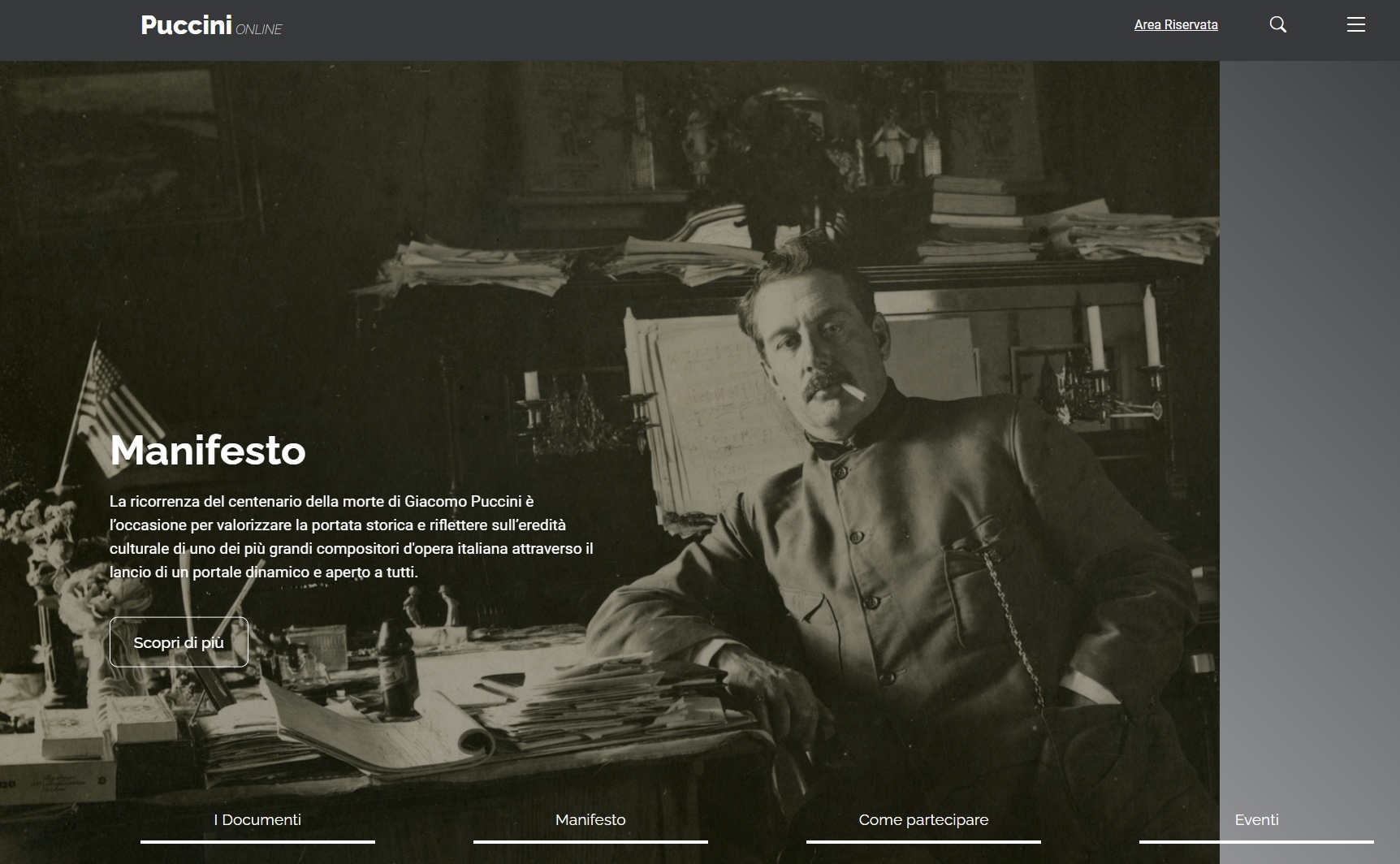
Task: Click the Scopri di più button
Action: (x=179, y=642)
